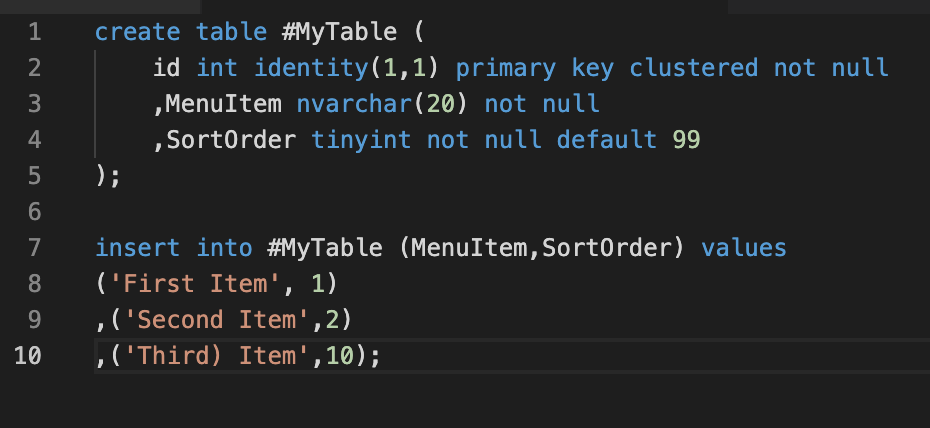Click the 'identity' keyword on line 2
The image size is (930, 428).
click(312, 68)
